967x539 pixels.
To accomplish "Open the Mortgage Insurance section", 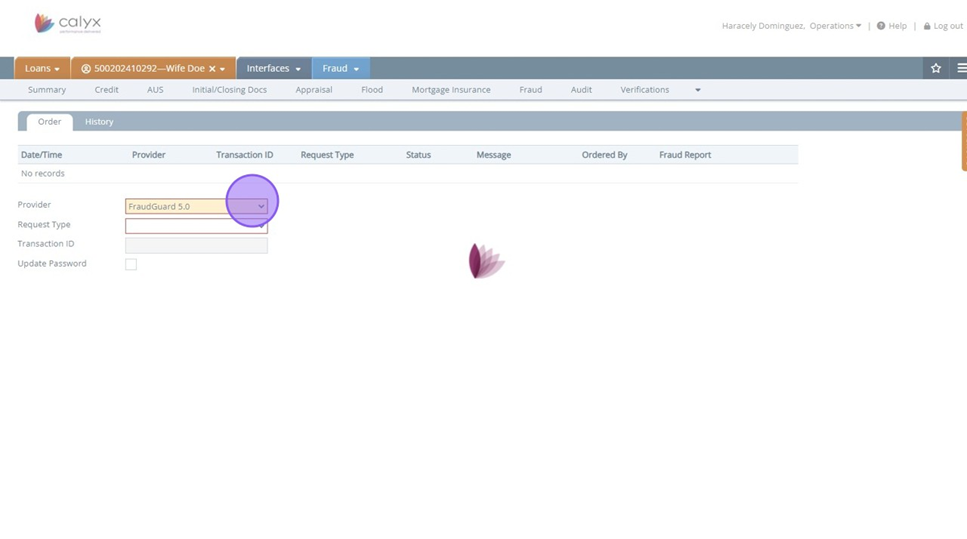I will 451,90.
